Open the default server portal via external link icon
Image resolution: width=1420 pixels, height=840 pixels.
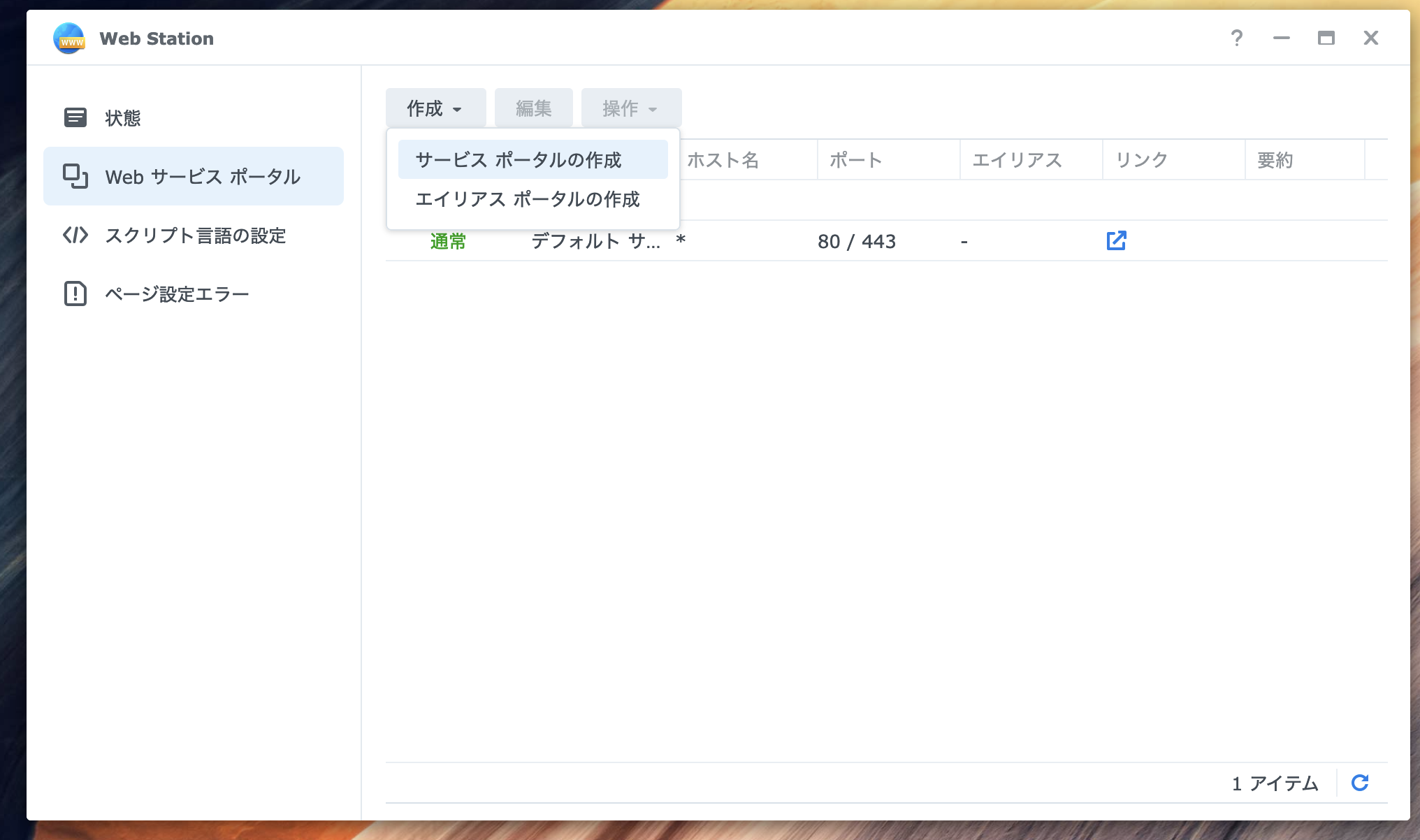(x=1116, y=240)
